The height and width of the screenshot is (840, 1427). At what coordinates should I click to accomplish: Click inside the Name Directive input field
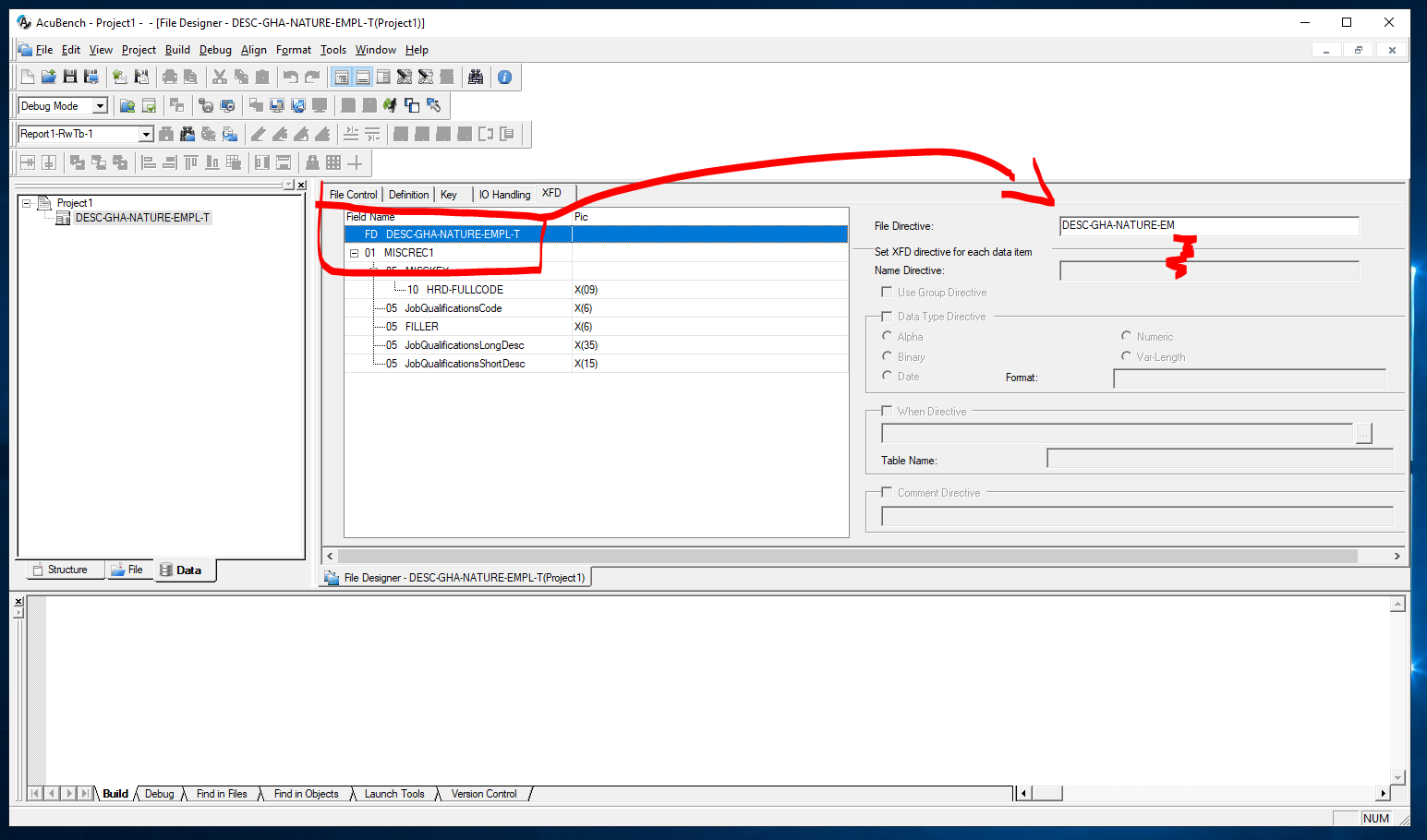pos(1208,270)
